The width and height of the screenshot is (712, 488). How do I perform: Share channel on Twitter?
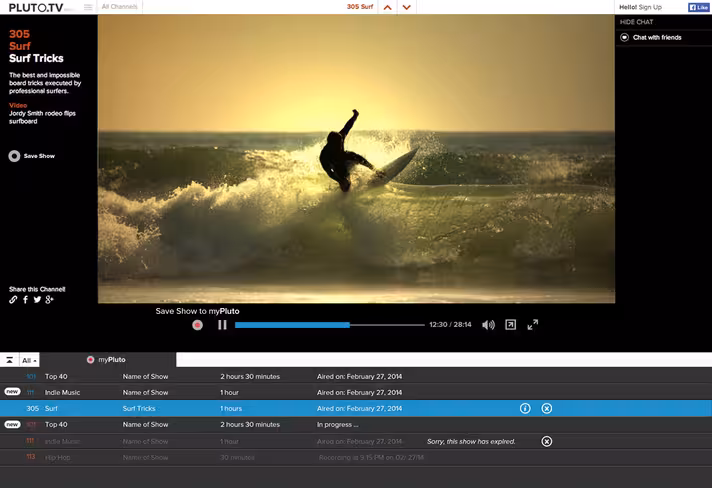tap(37, 300)
